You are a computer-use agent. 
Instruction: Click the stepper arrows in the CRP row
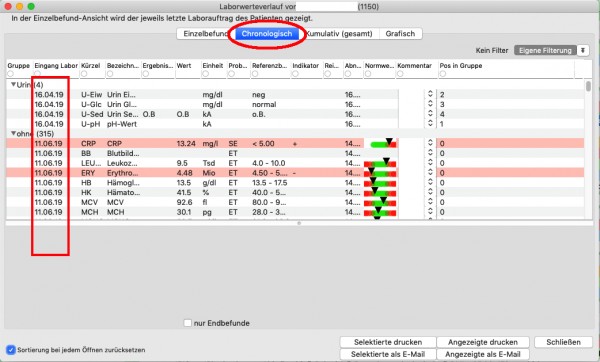click(x=430, y=143)
